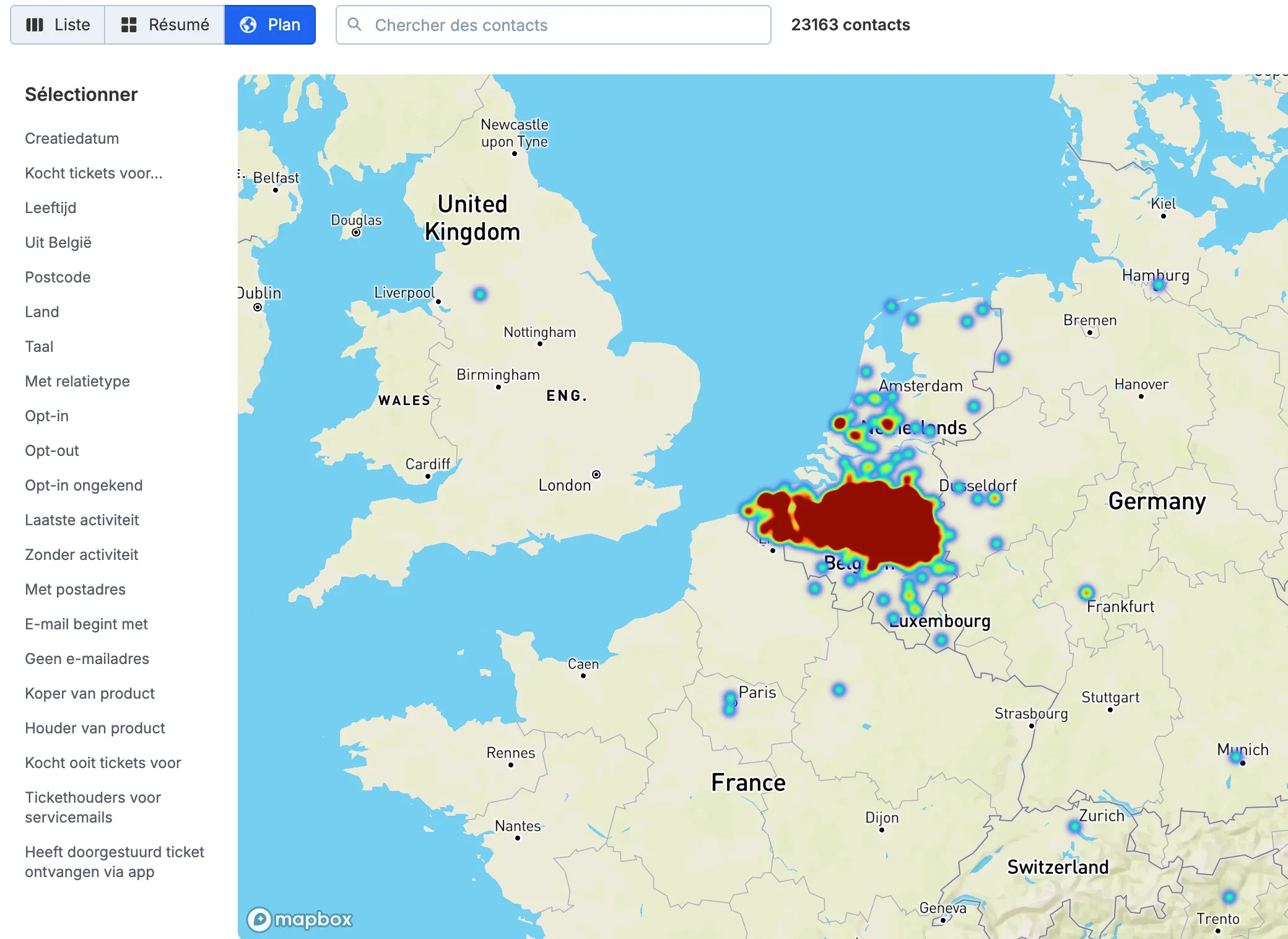Viewport: 1288px width, 939px height.
Task: Open the Kocht ooit tickets voor filter
Action: pyautogui.click(x=103, y=763)
